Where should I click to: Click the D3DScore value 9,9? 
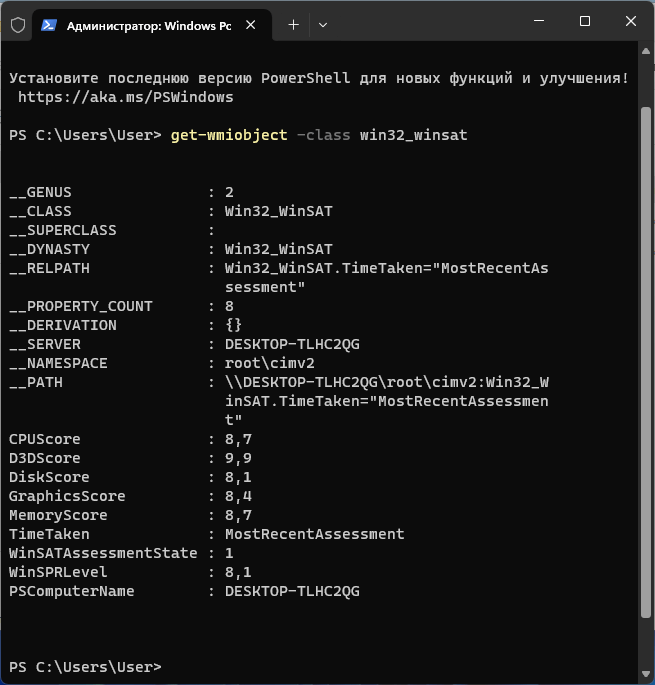tap(237, 458)
